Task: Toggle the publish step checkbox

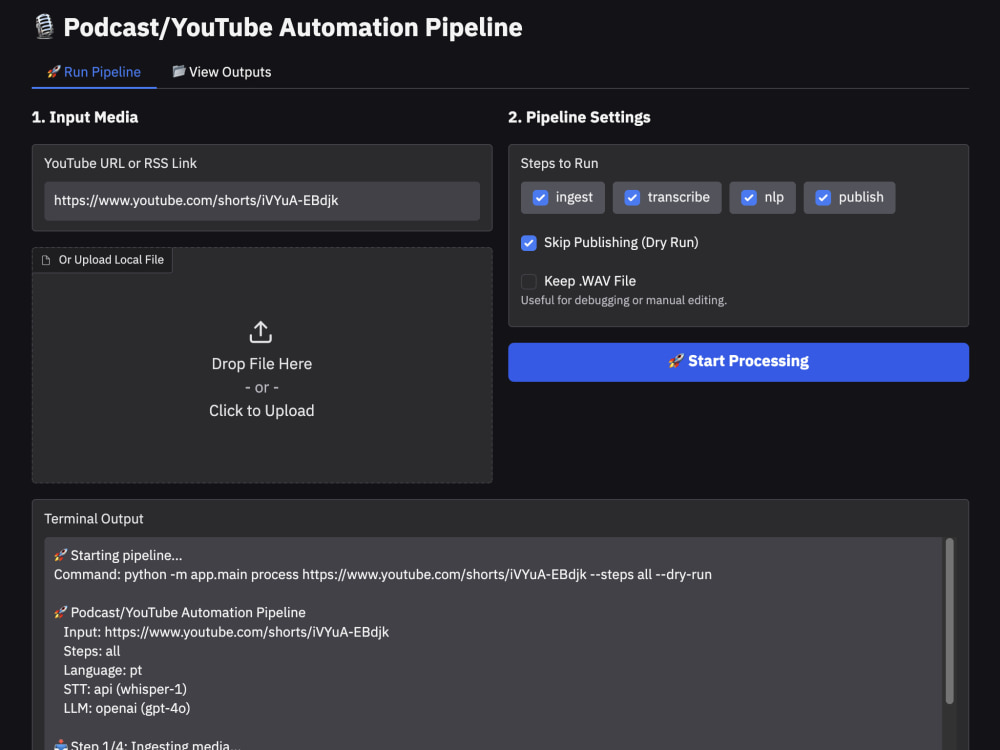Action: [823, 198]
